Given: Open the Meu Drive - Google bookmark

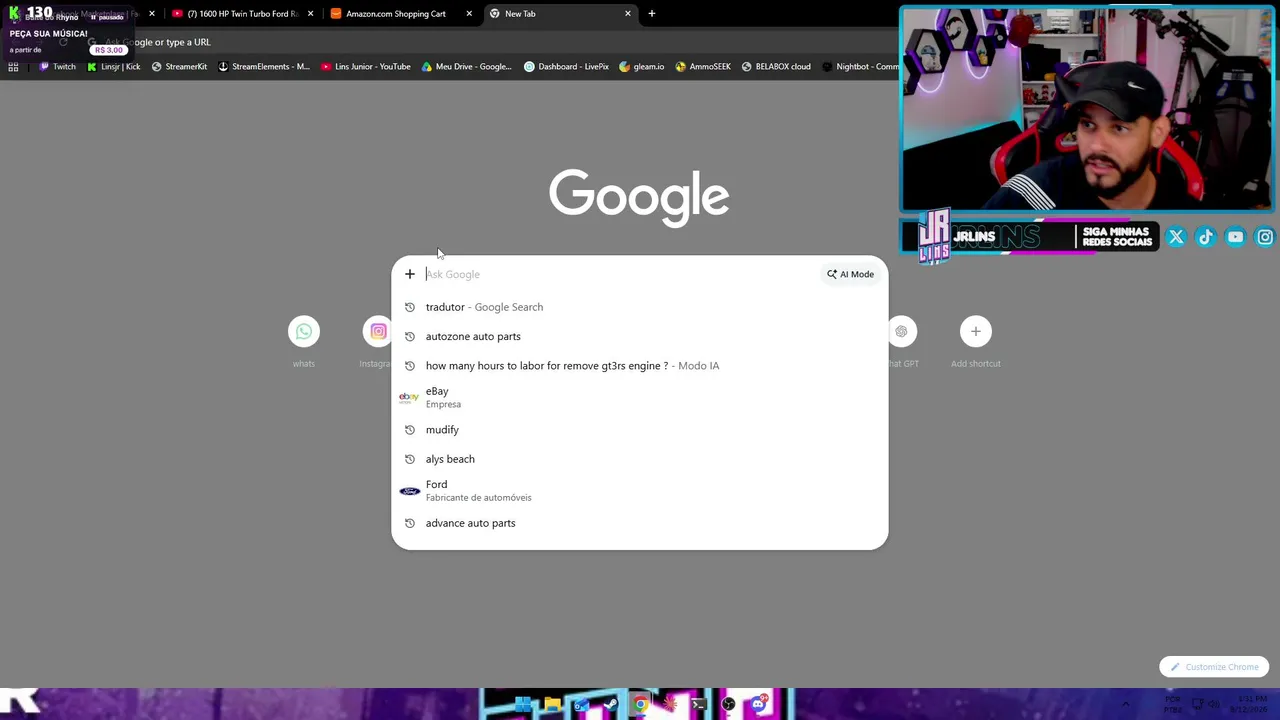Looking at the screenshot, I should coord(466,67).
